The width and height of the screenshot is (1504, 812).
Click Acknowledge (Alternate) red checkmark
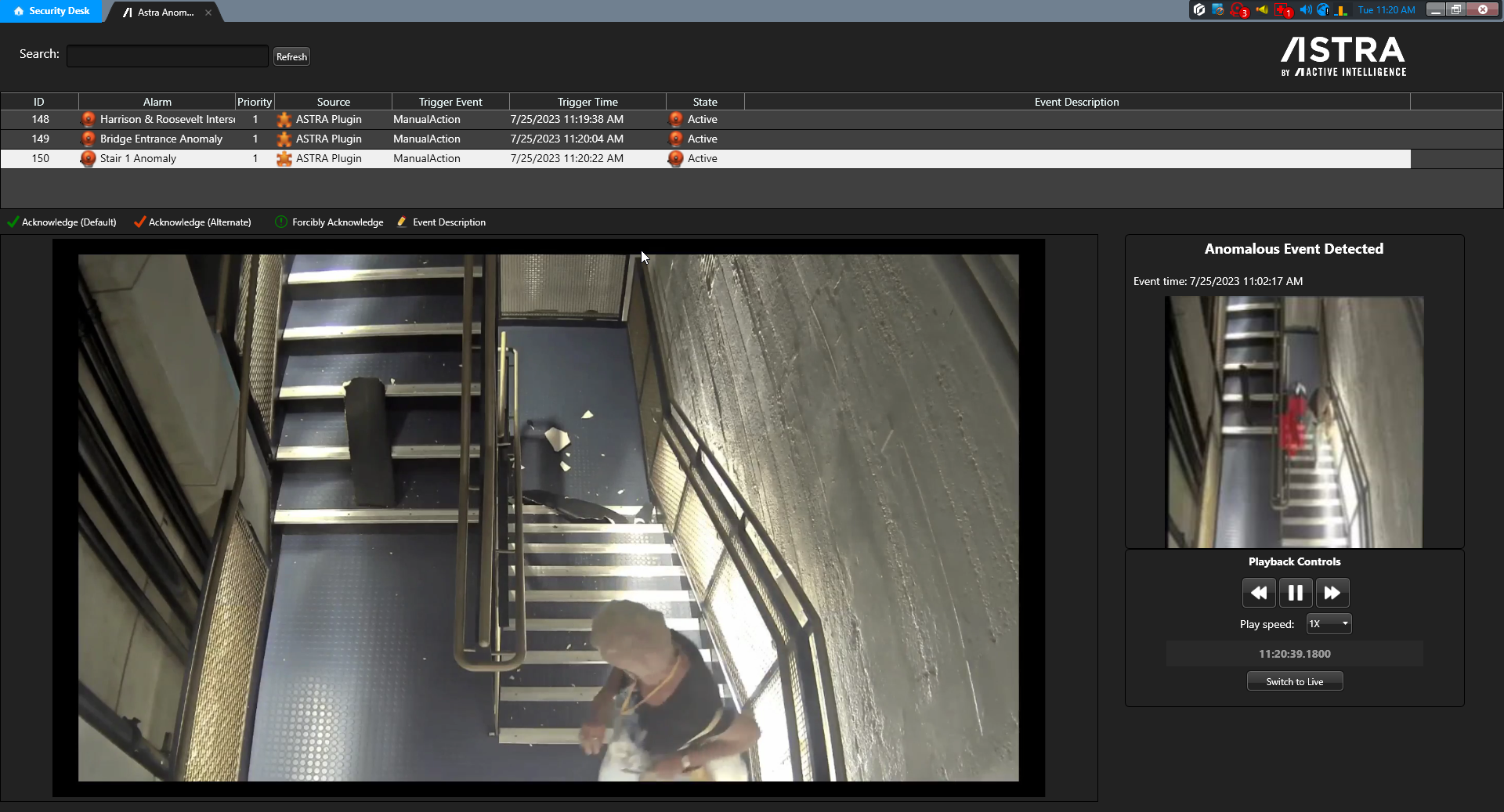tap(139, 222)
